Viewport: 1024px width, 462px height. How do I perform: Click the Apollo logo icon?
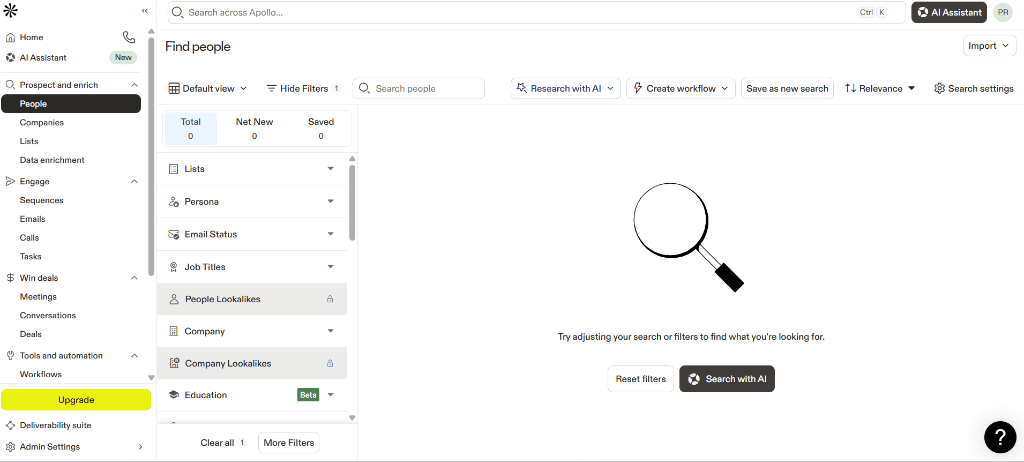pyautogui.click(x=10, y=10)
